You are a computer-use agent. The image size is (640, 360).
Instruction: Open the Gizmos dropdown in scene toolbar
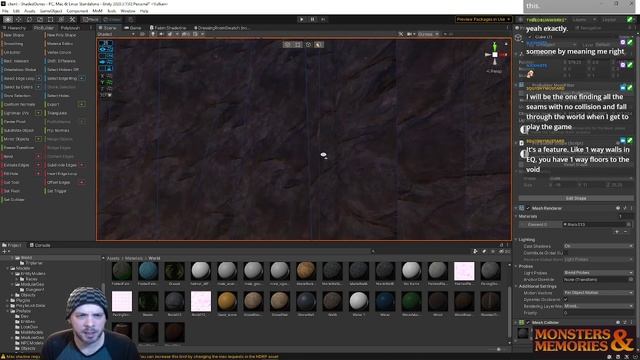pos(427,34)
